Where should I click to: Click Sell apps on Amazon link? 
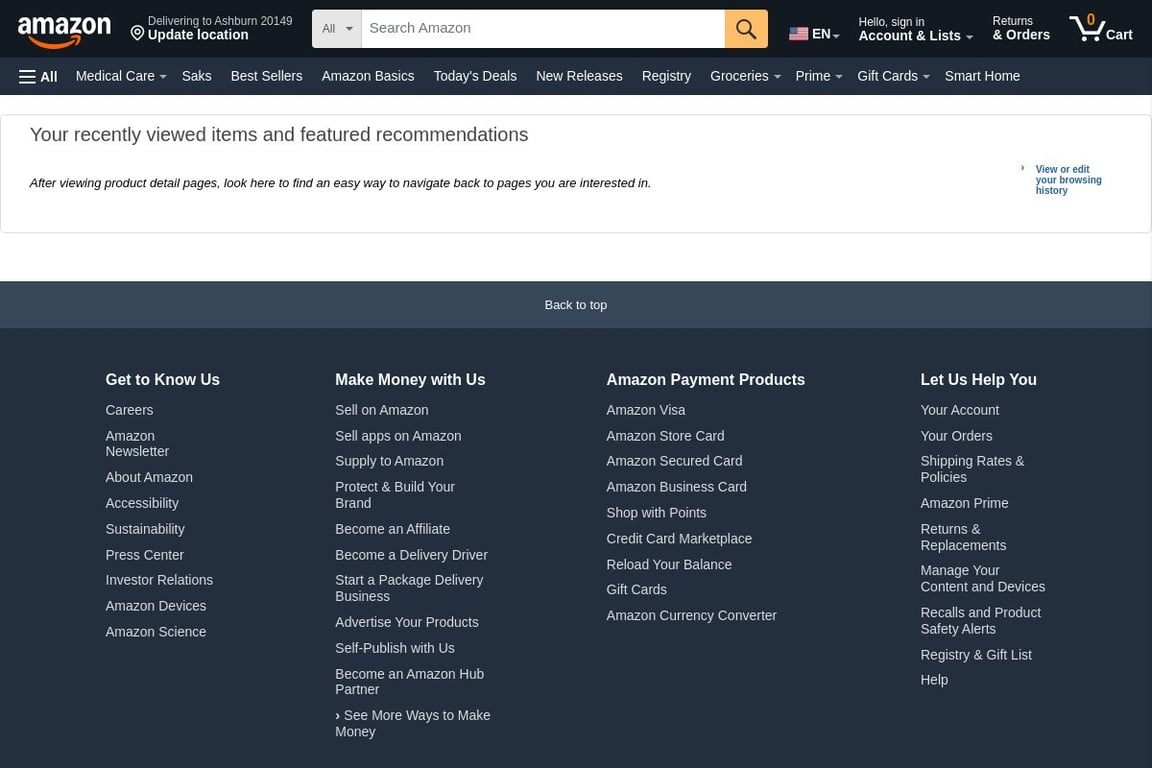(398, 437)
